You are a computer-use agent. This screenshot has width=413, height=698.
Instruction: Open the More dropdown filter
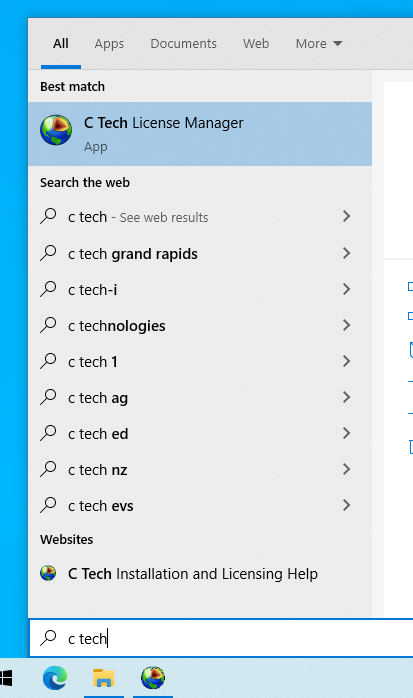pyautogui.click(x=319, y=44)
